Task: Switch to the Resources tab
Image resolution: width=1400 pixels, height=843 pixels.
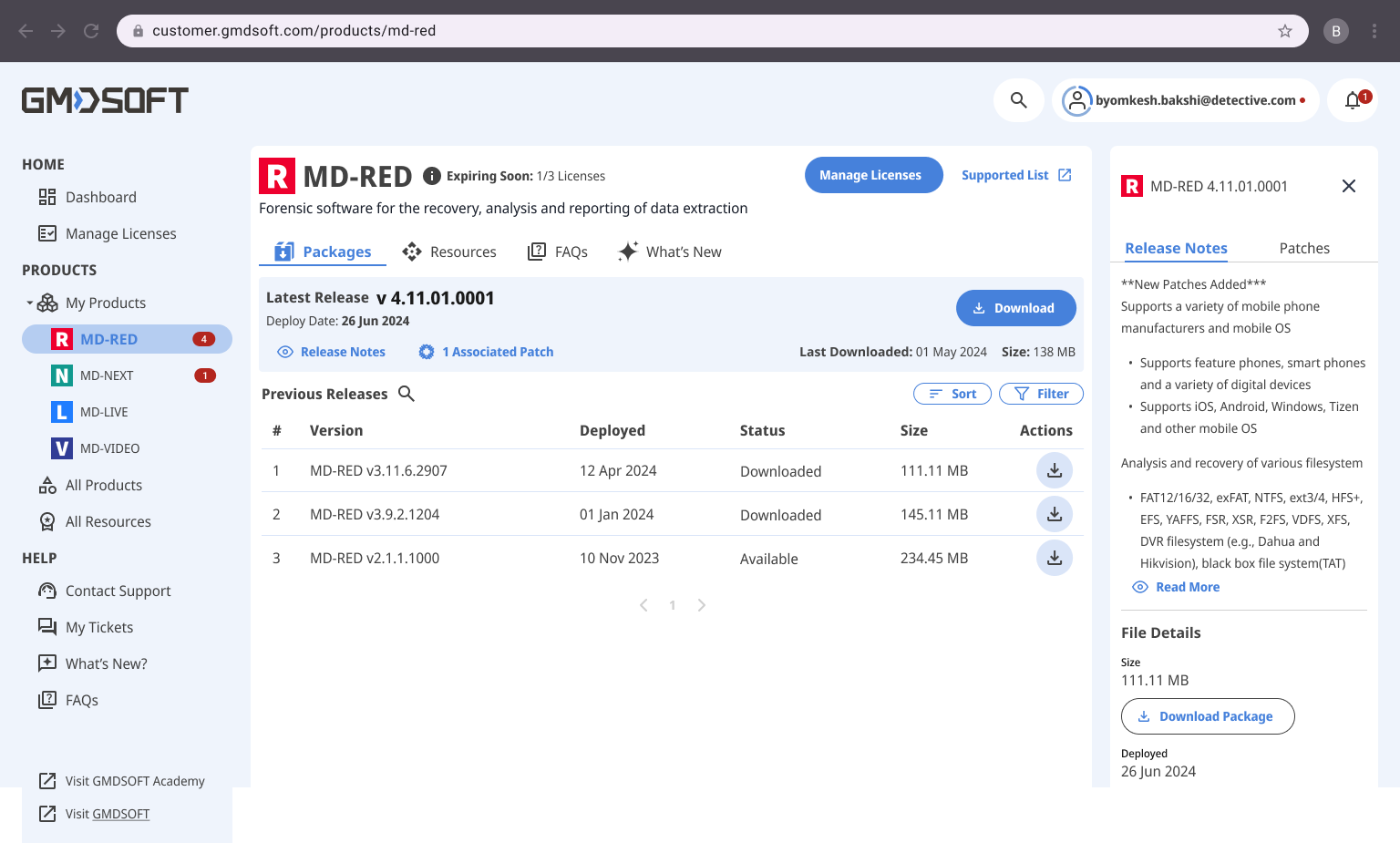Action: 449,252
